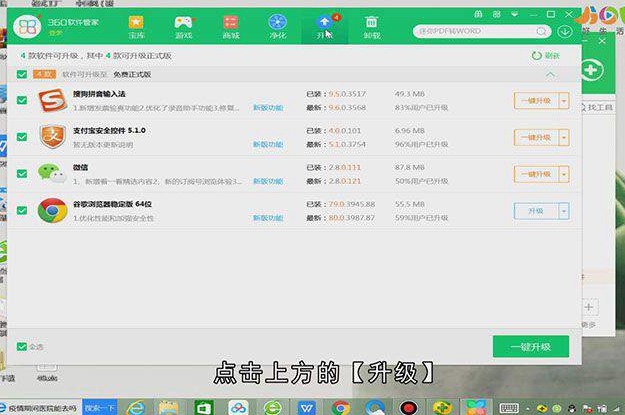Click the red record taskbar icon
Viewport: 625px width, 415px height.
coord(409,407)
